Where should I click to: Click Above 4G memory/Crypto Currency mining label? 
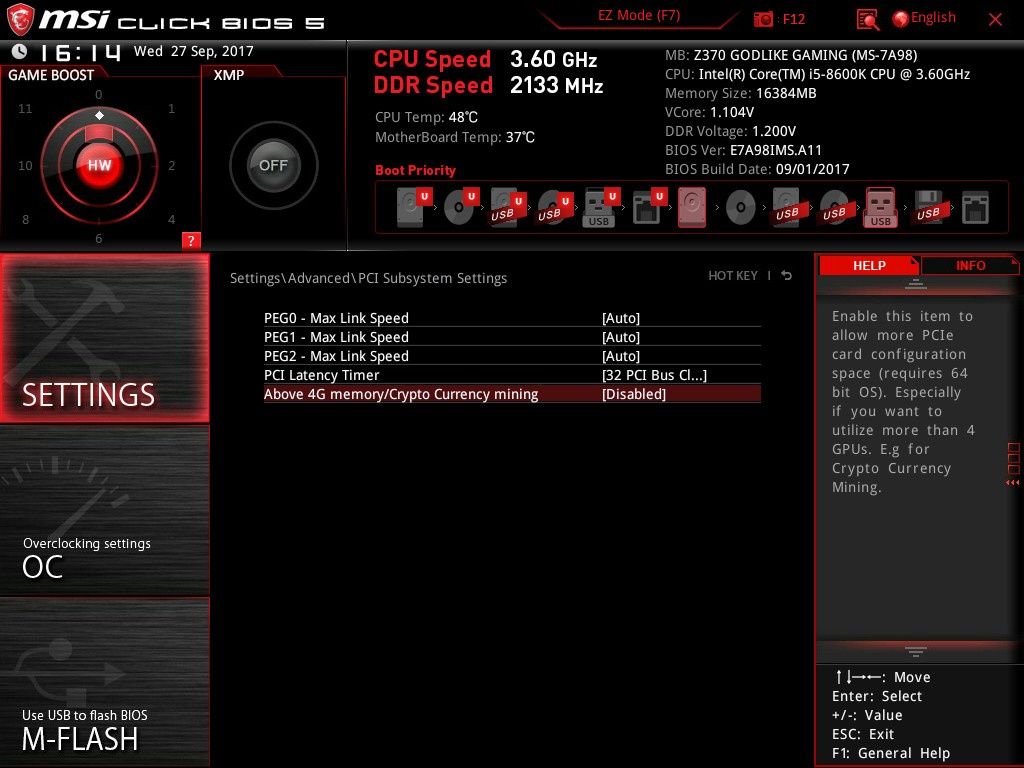pyautogui.click(x=401, y=394)
